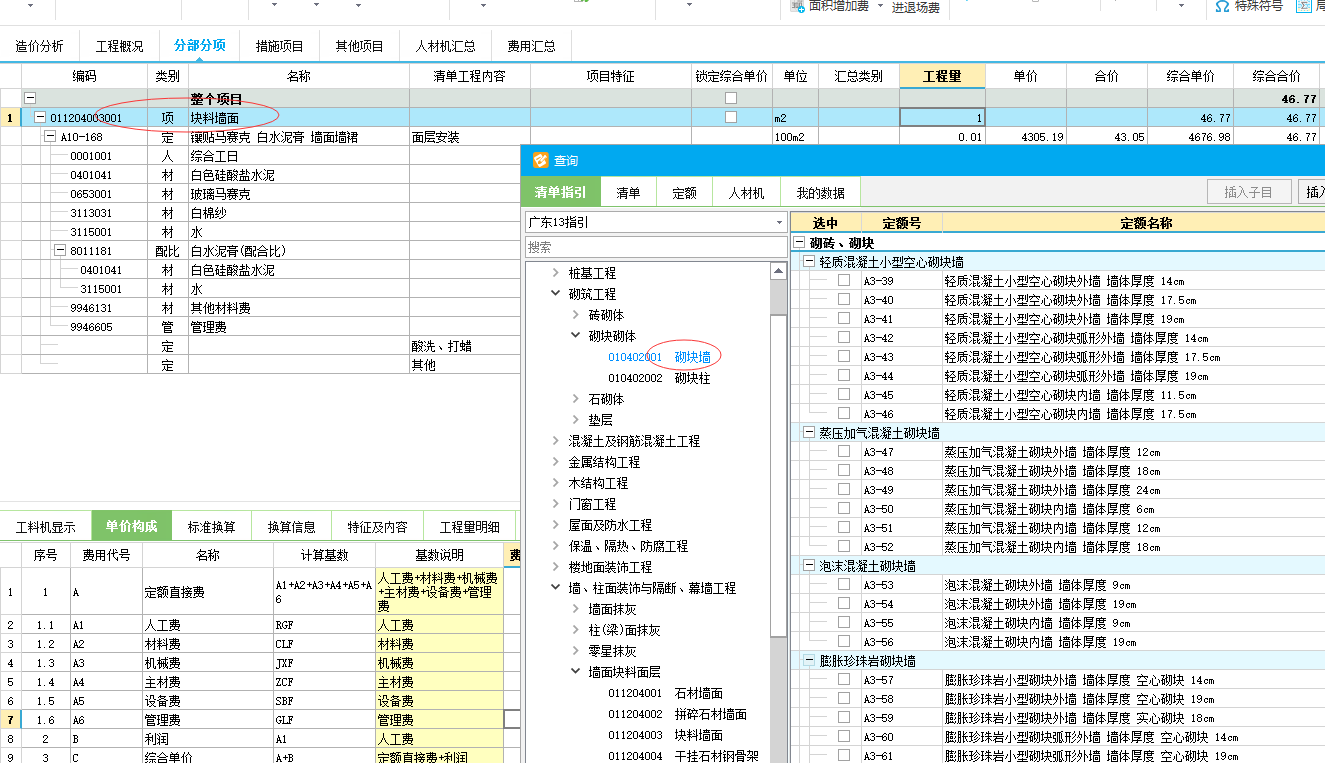The image size is (1325, 763).
Task: Switch to the 造价分析 tab
Action: 39,46
